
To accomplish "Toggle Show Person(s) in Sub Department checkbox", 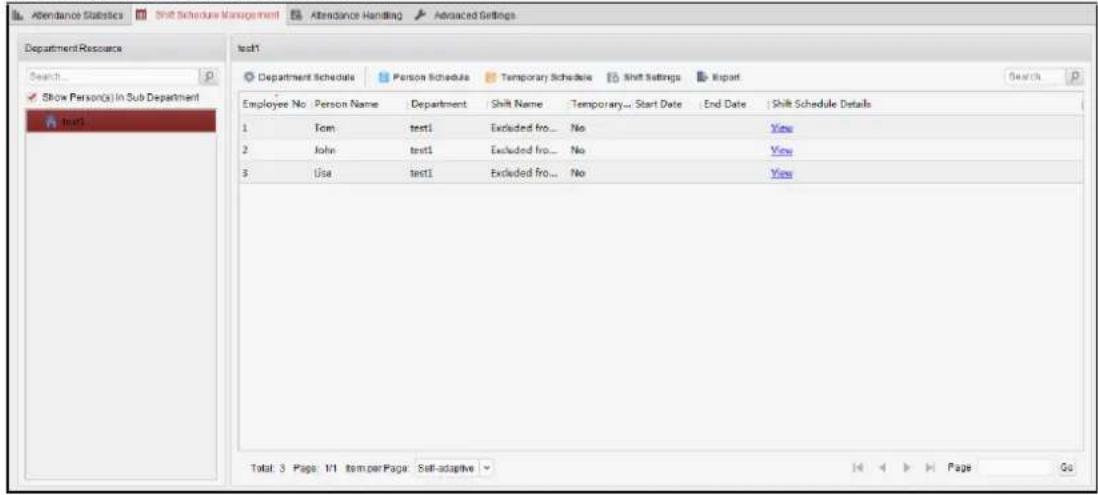I will [31, 97].
